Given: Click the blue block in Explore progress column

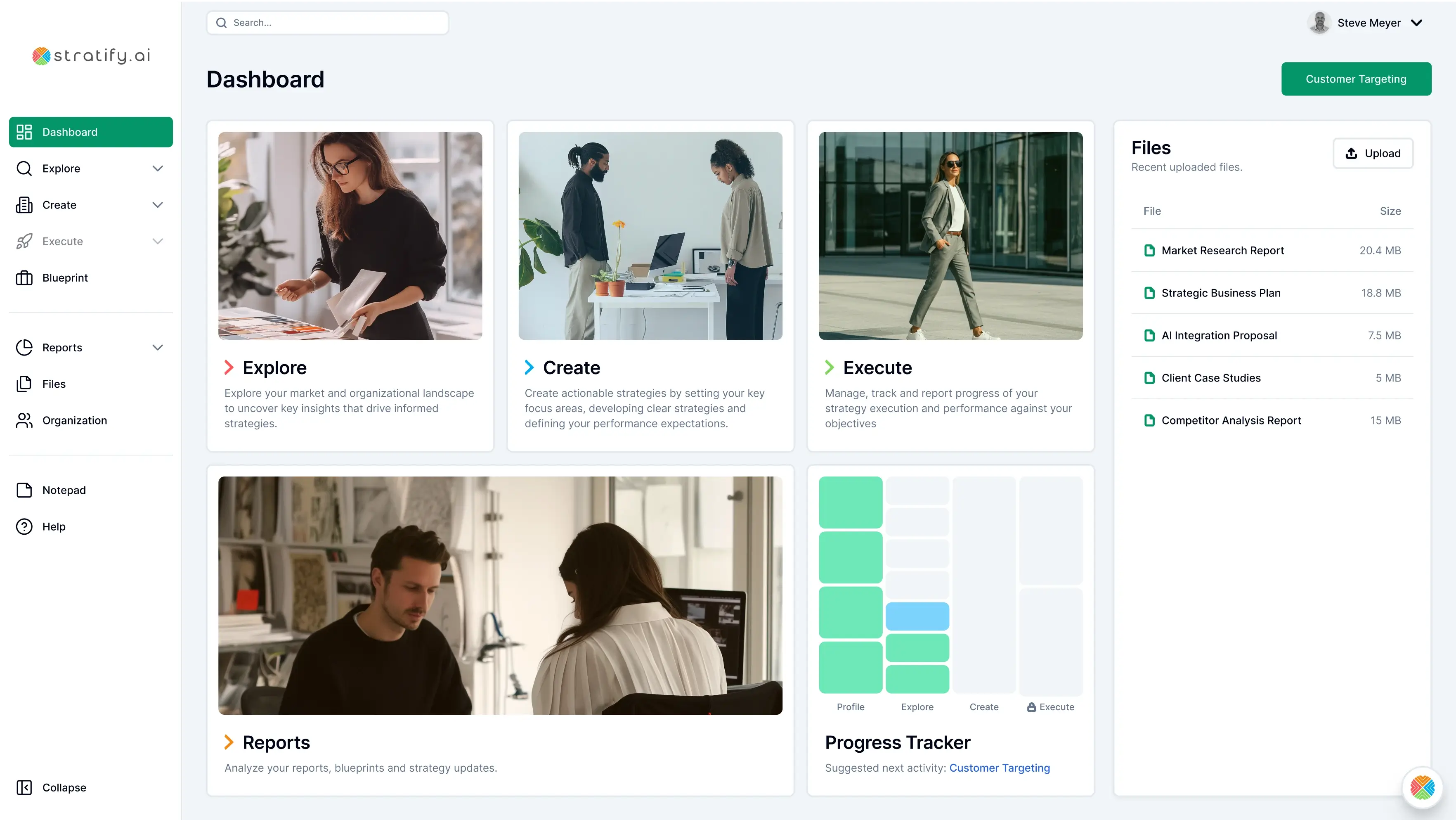Looking at the screenshot, I should point(917,616).
